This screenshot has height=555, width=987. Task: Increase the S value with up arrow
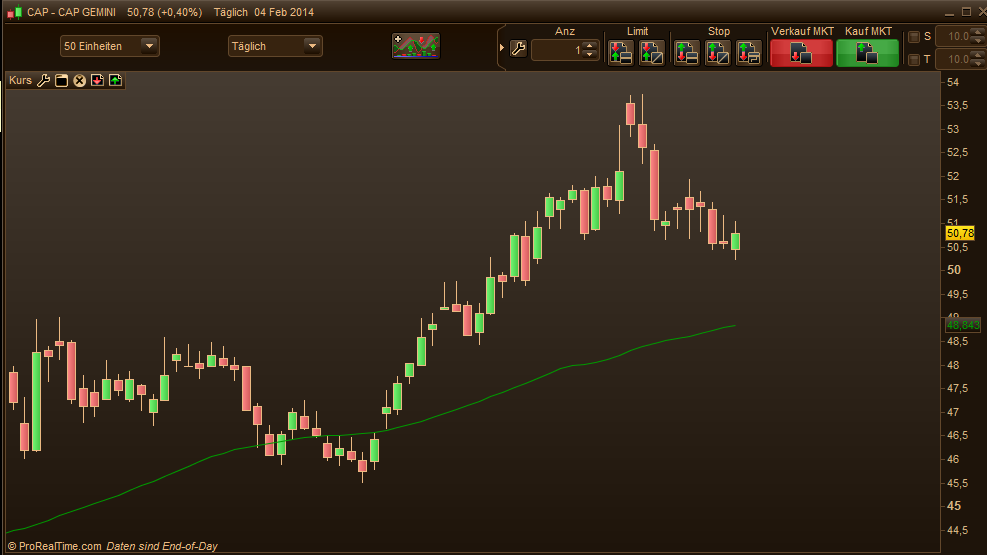pyautogui.click(x=978, y=32)
